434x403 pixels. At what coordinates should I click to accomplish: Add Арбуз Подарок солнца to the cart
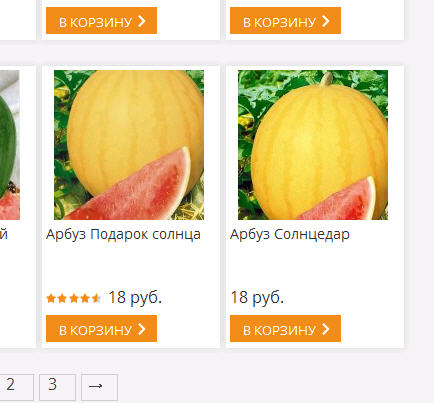[101, 328]
